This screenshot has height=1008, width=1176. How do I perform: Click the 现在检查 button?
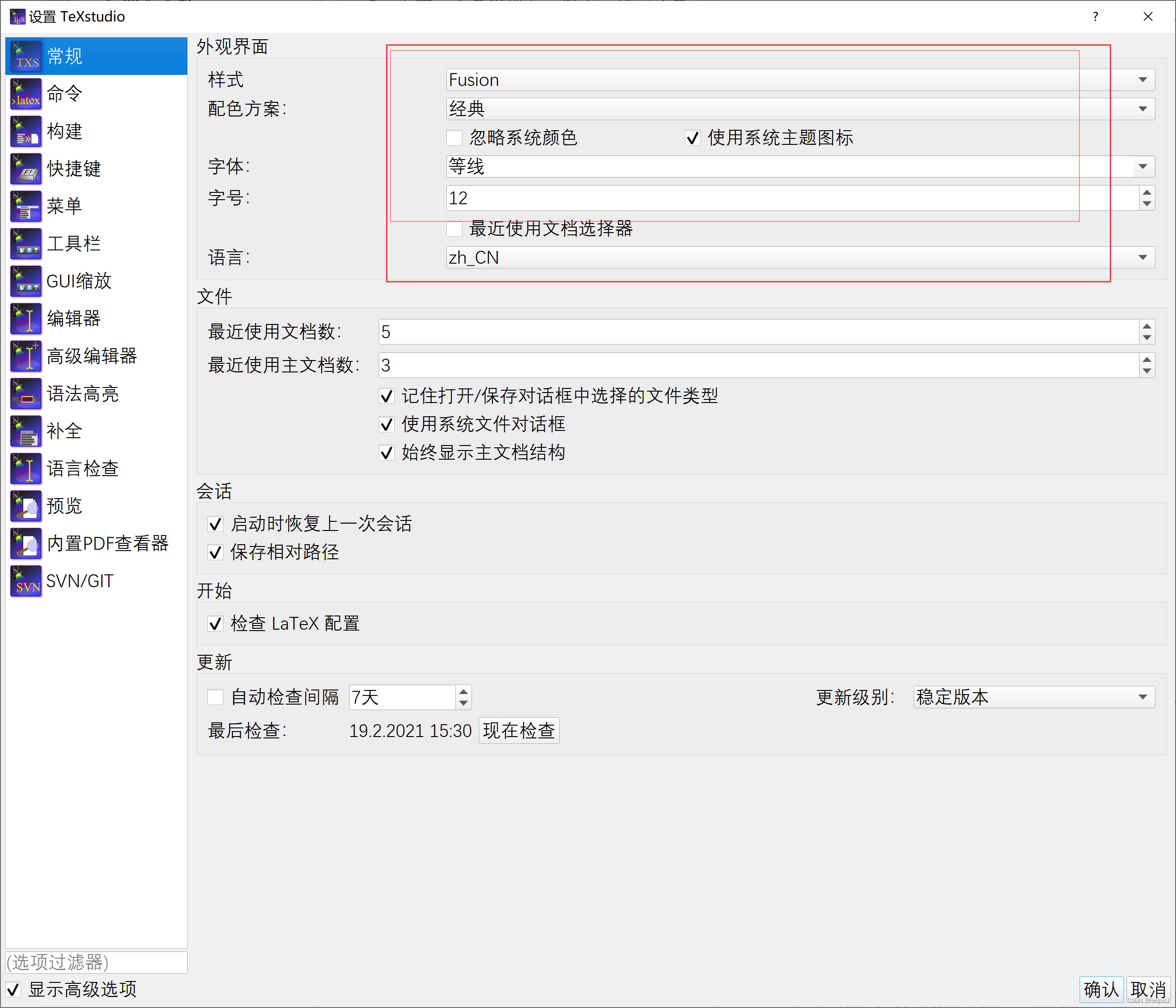click(519, 731)
